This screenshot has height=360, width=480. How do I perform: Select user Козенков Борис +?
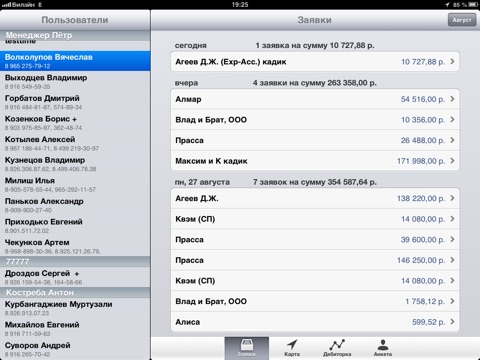tap(75, 123)
